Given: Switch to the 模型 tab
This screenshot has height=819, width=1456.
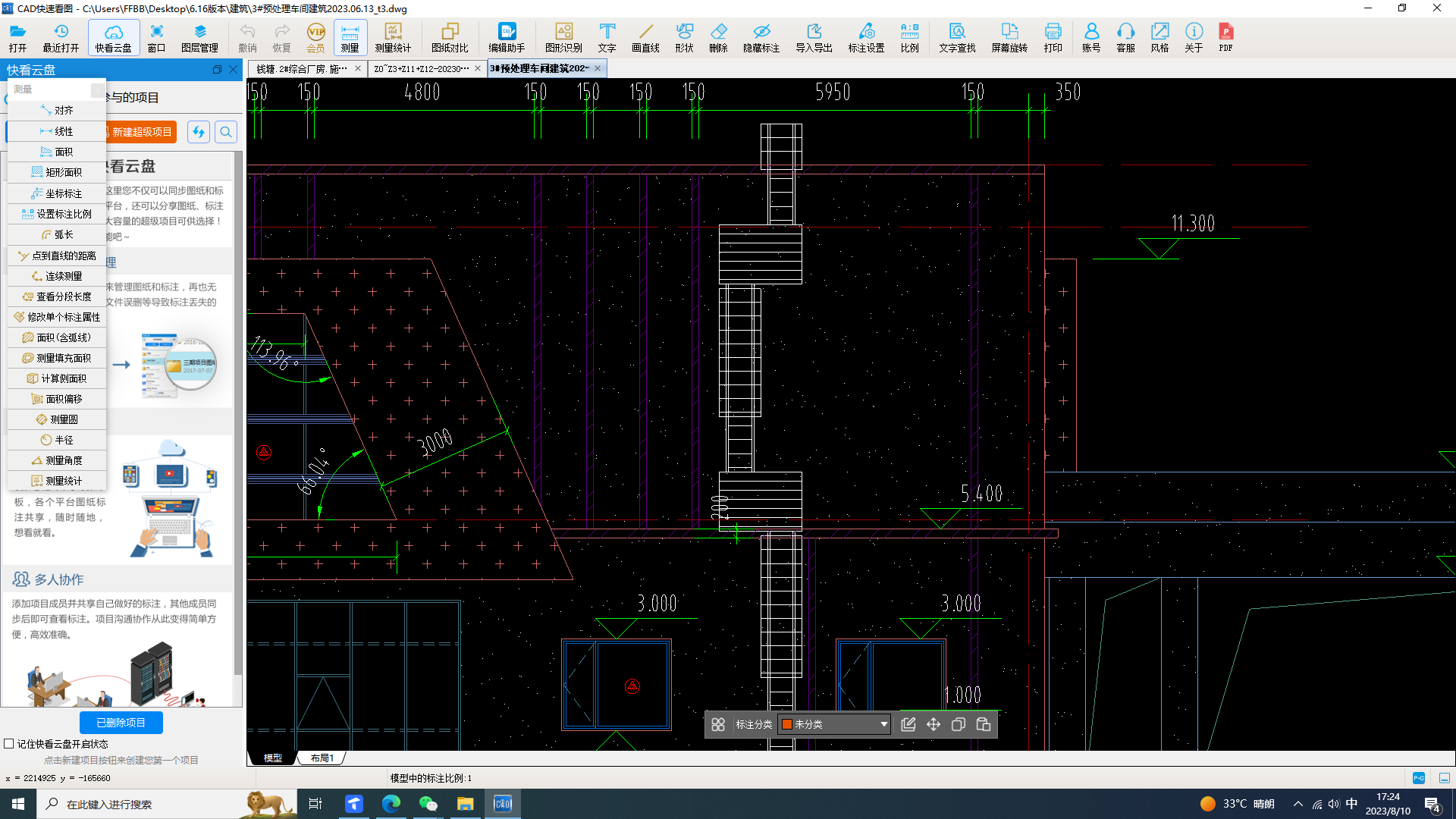Looking at the screenshot, I should coord(275,757).
